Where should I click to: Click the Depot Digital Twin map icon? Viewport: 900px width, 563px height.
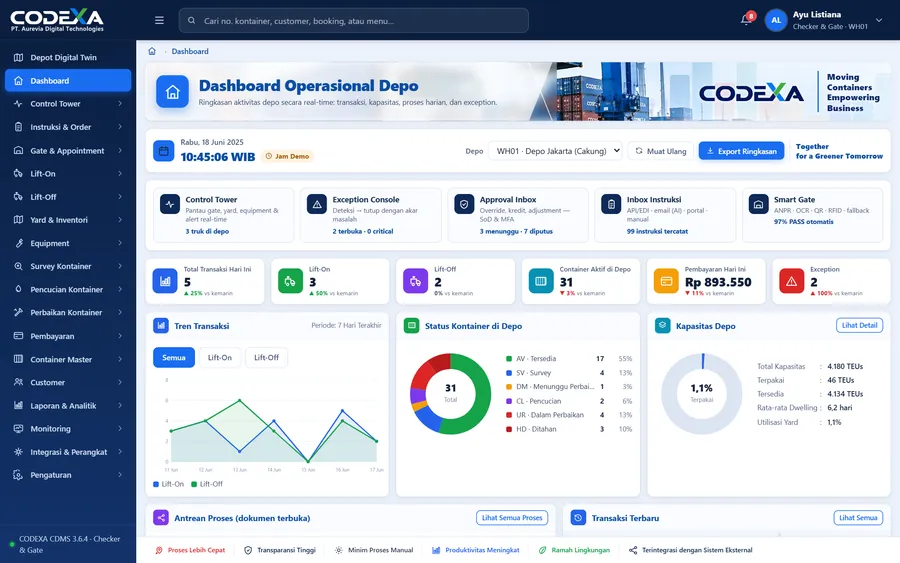(18, 57)
